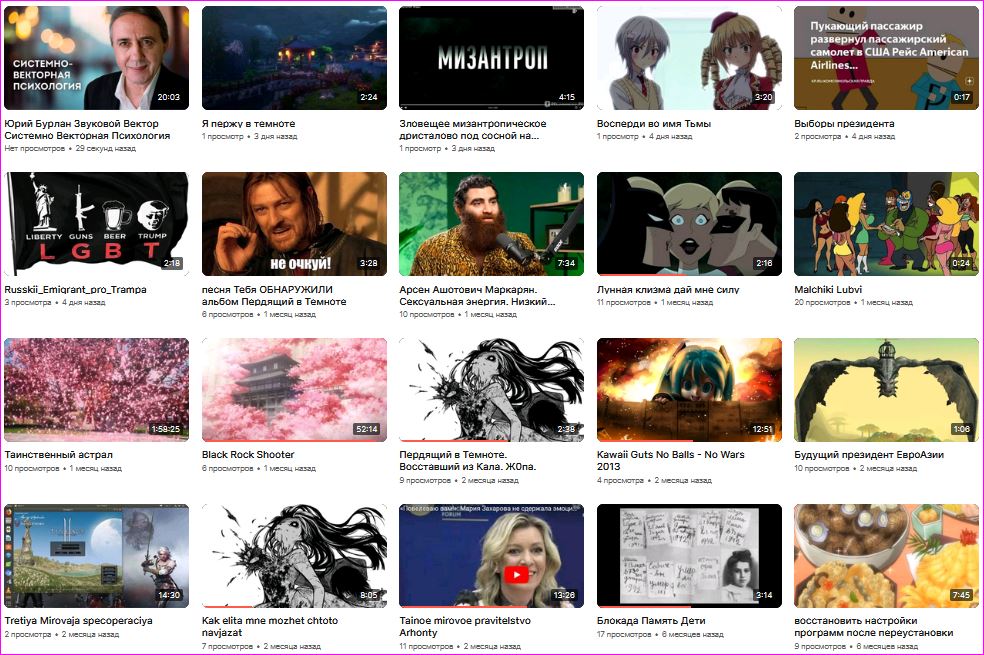The width and height of the screenshot is (984, 655).
Task: Open the 'Блокада Память Дети' diary thumbnail
Action: pyautogui.click(x=689, y=556)
